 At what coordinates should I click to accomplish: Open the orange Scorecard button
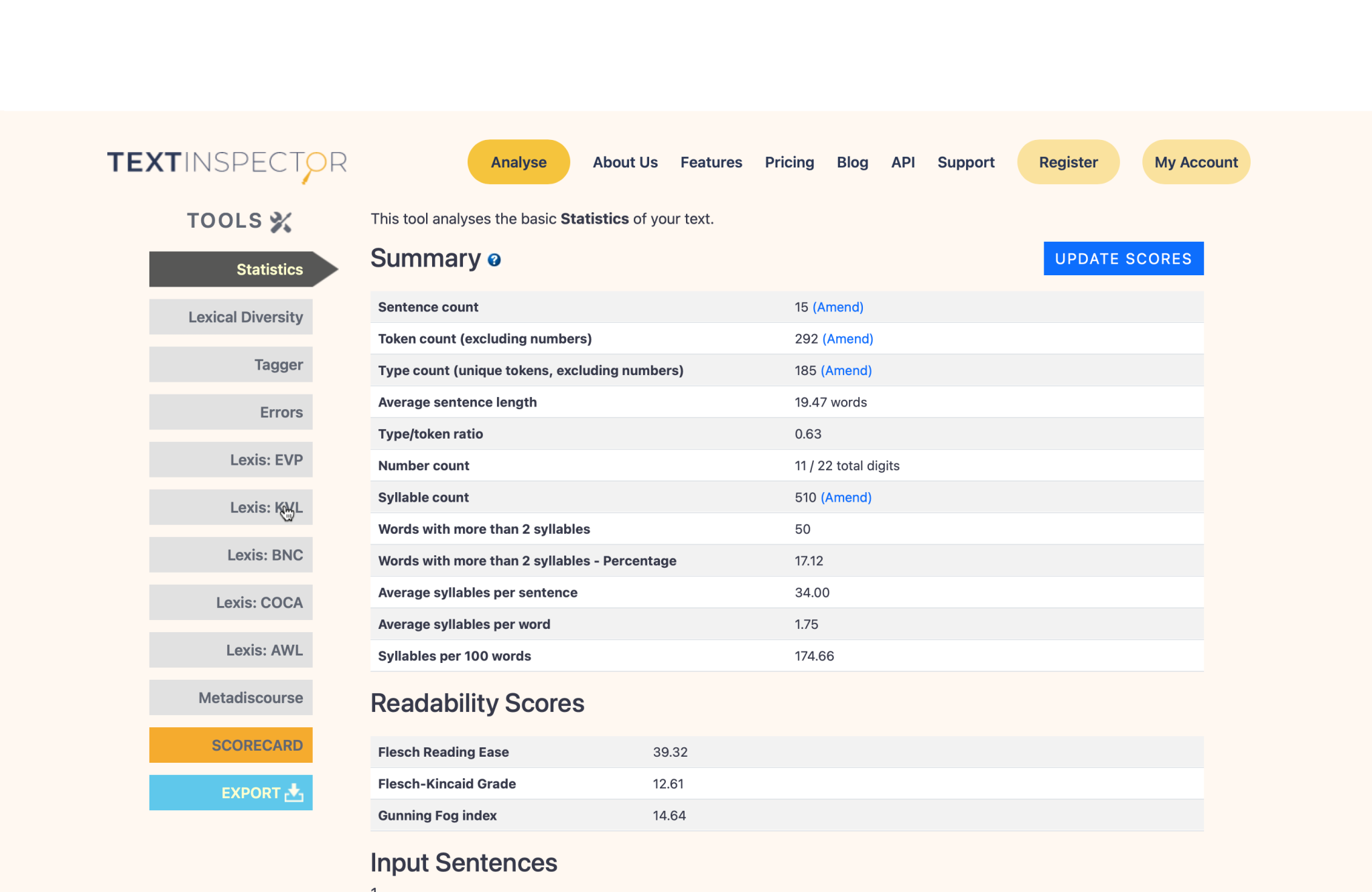(x=231, y=745)
